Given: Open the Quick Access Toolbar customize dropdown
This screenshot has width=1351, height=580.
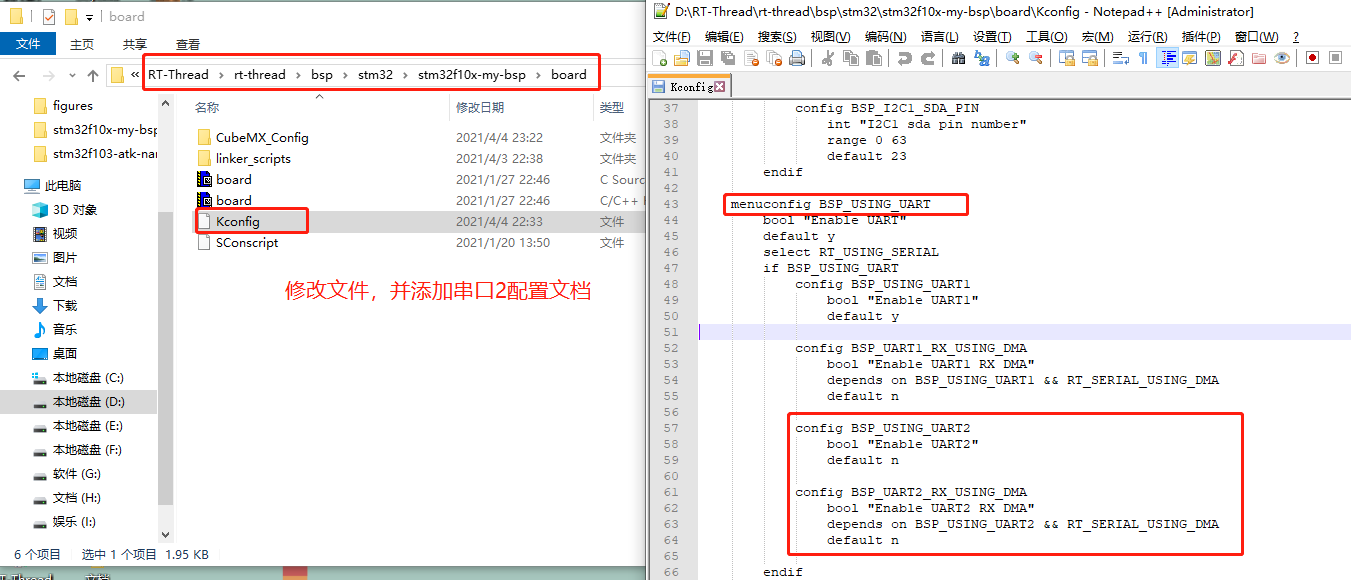Looking at the screenshot, I should 89,17.
